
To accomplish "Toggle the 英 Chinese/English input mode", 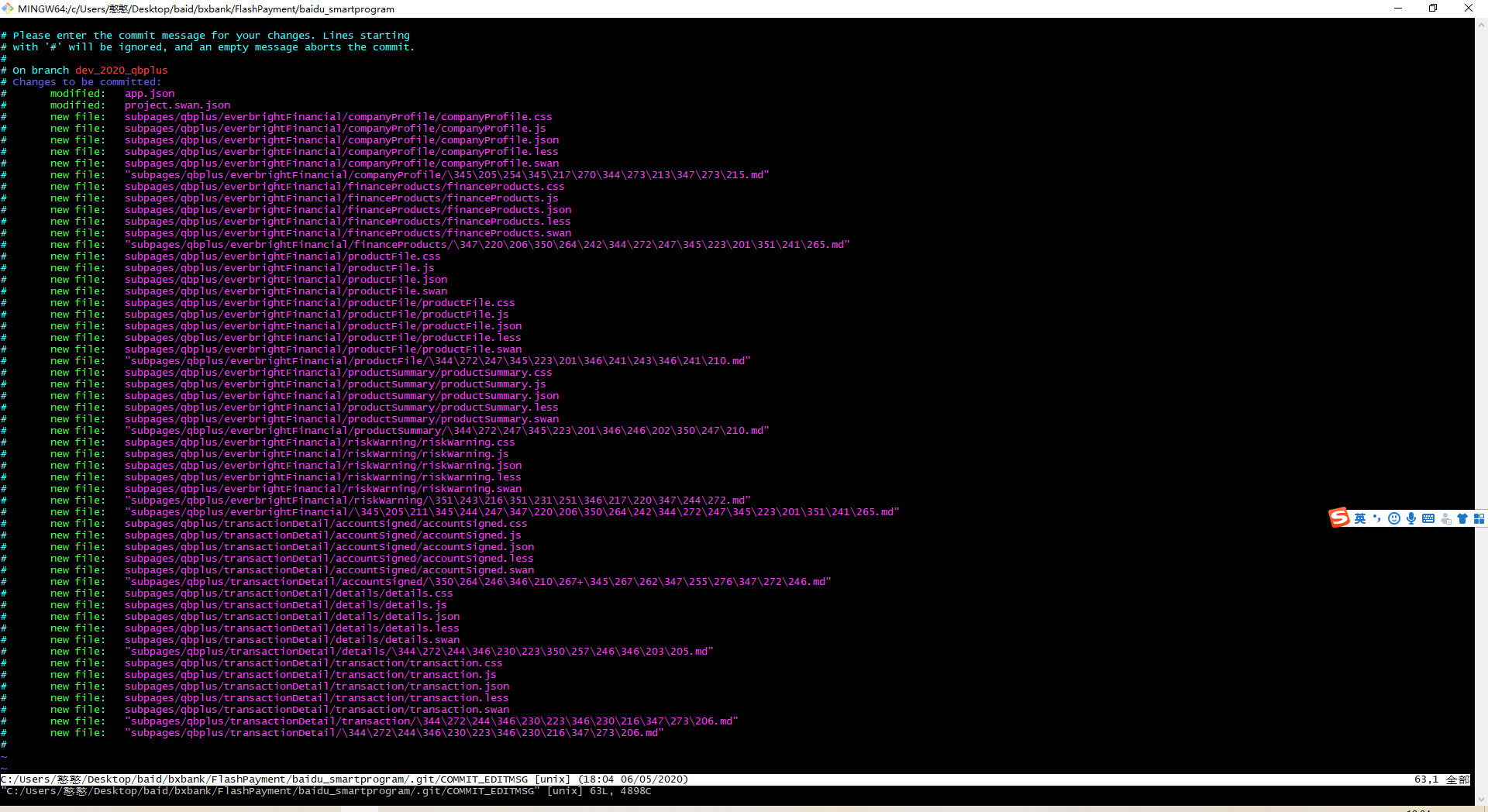I will 1360,518.
